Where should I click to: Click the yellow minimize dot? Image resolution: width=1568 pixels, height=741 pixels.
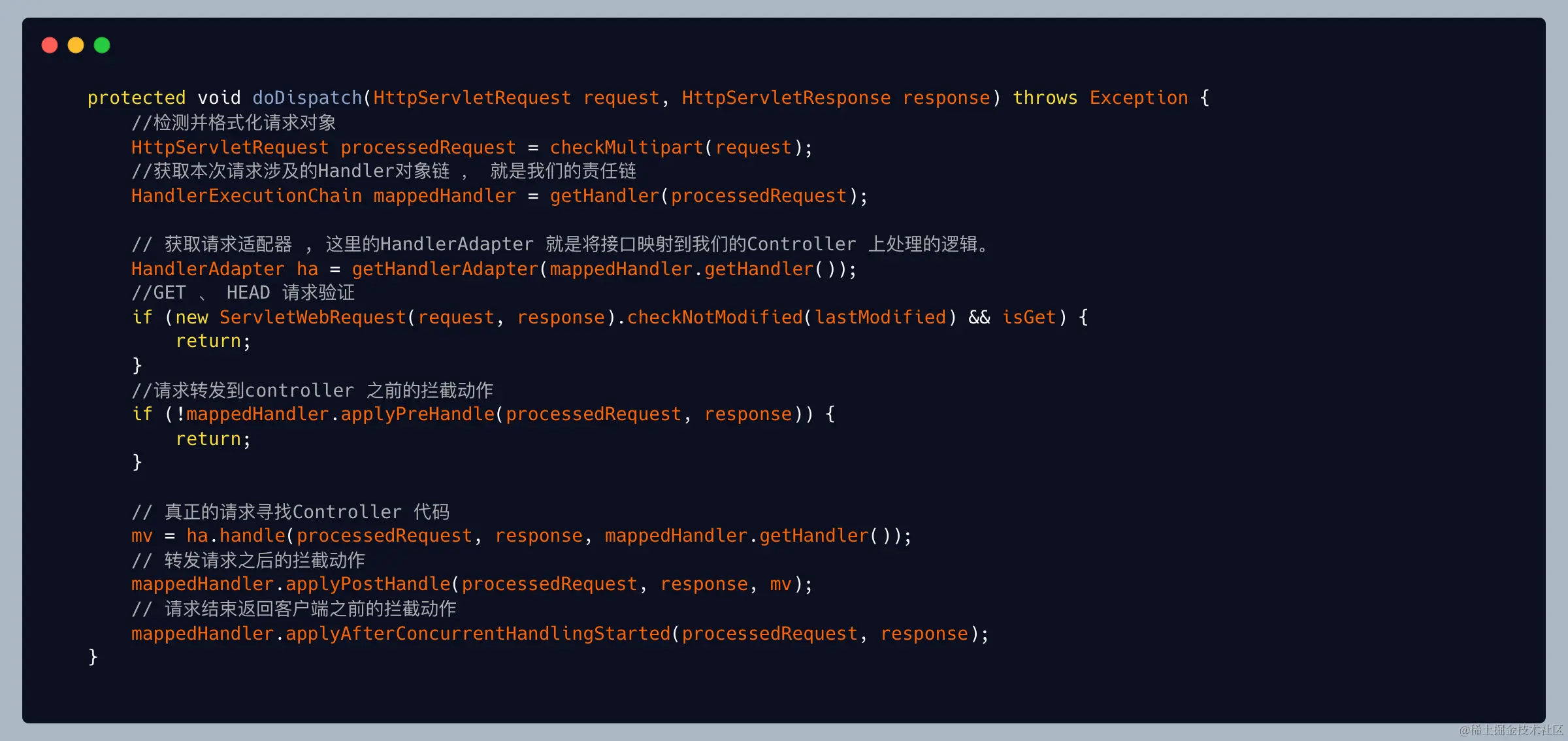76,45
